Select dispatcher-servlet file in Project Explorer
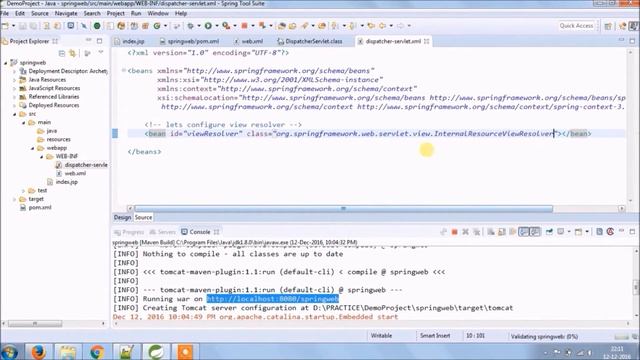Viewport: 640px width, 360px height. pos(81,165)
